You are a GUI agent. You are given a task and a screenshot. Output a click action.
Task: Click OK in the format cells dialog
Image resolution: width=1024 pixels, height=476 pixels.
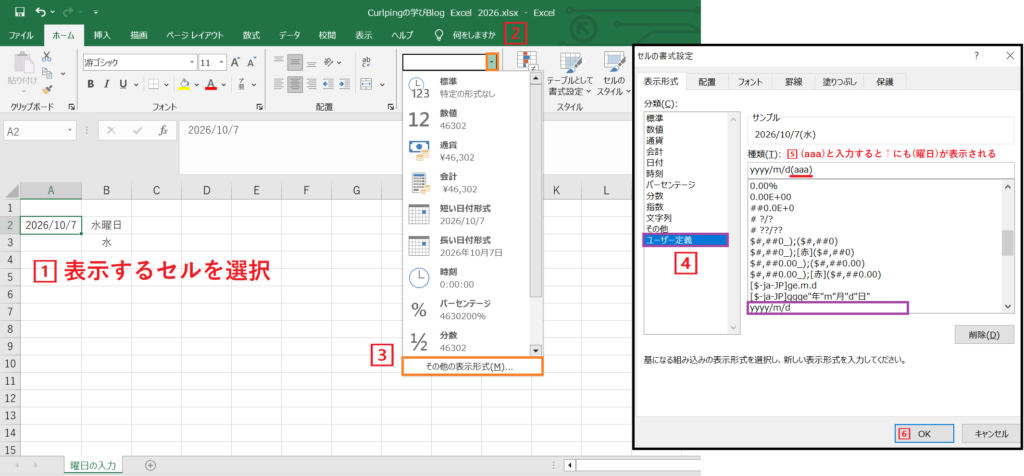(923, 433)
